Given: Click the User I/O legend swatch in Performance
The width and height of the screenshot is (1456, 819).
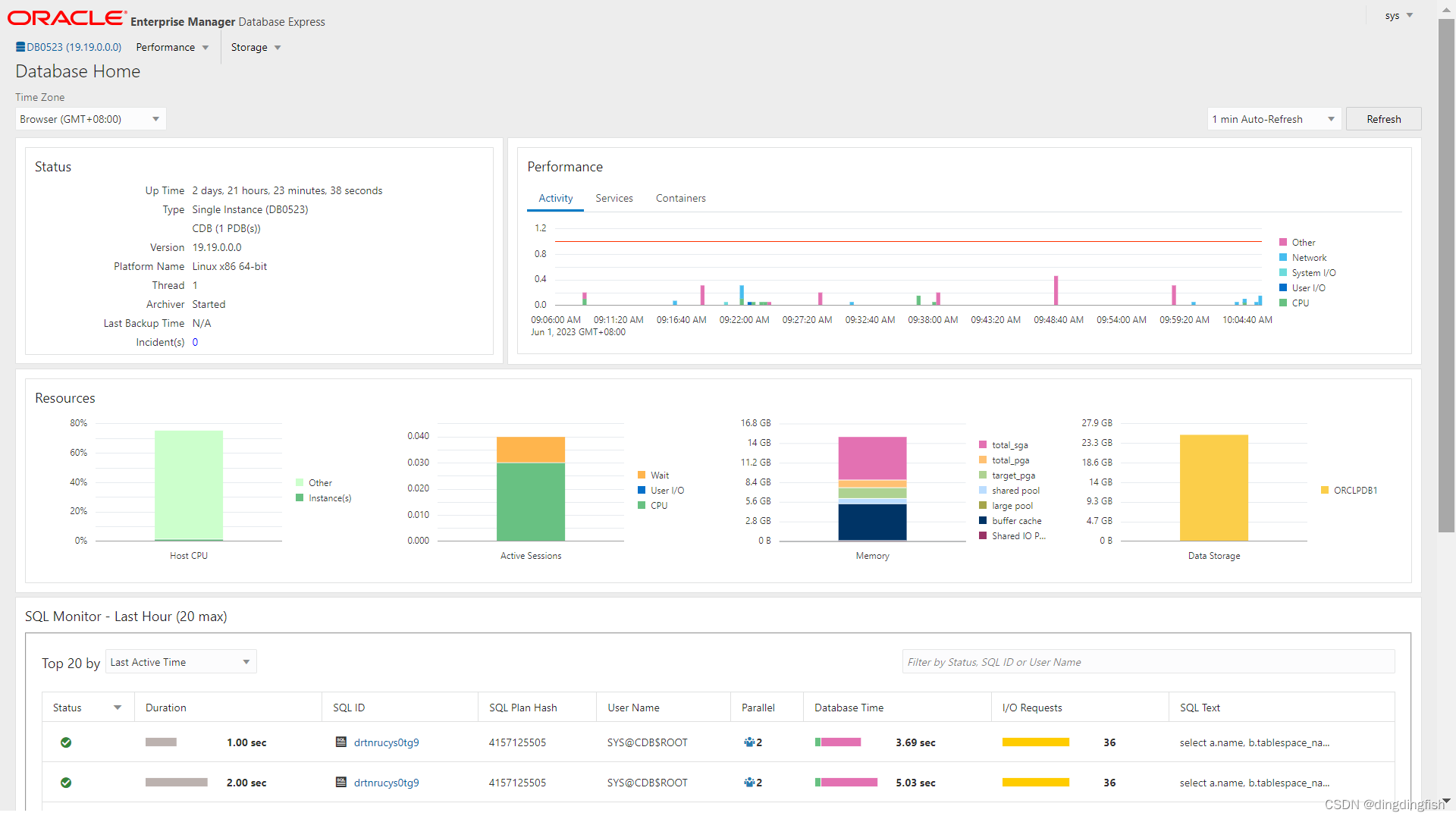Looking at the screenshot, I should pyautogui.click(x=1283, y=288).
